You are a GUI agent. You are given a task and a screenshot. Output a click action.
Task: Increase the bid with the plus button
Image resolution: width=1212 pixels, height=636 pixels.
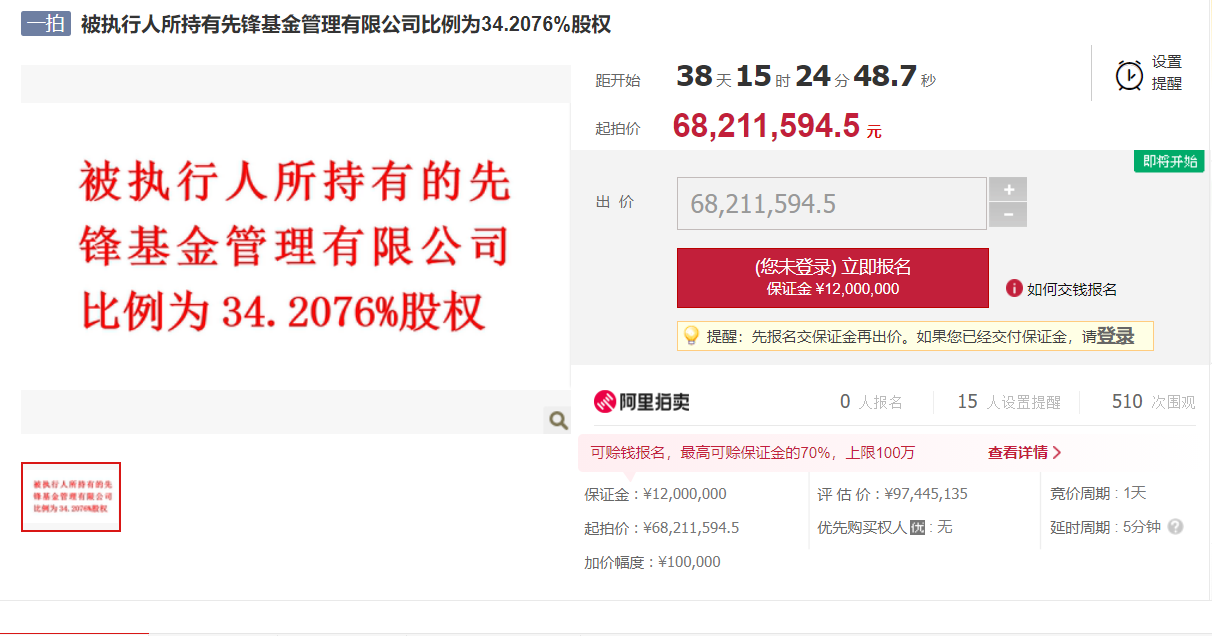click(1008, 190)
